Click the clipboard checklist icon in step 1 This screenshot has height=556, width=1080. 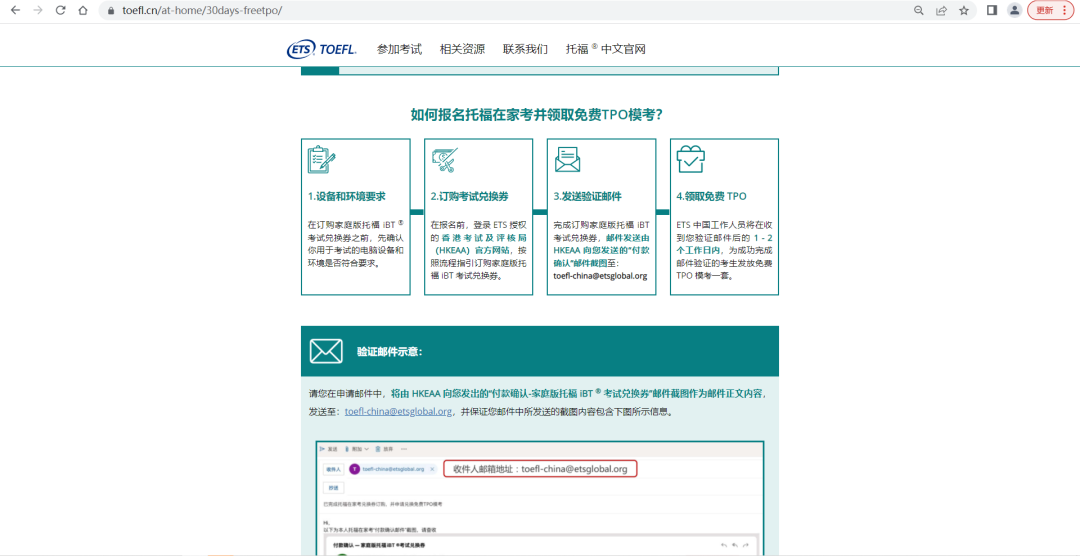321,159
